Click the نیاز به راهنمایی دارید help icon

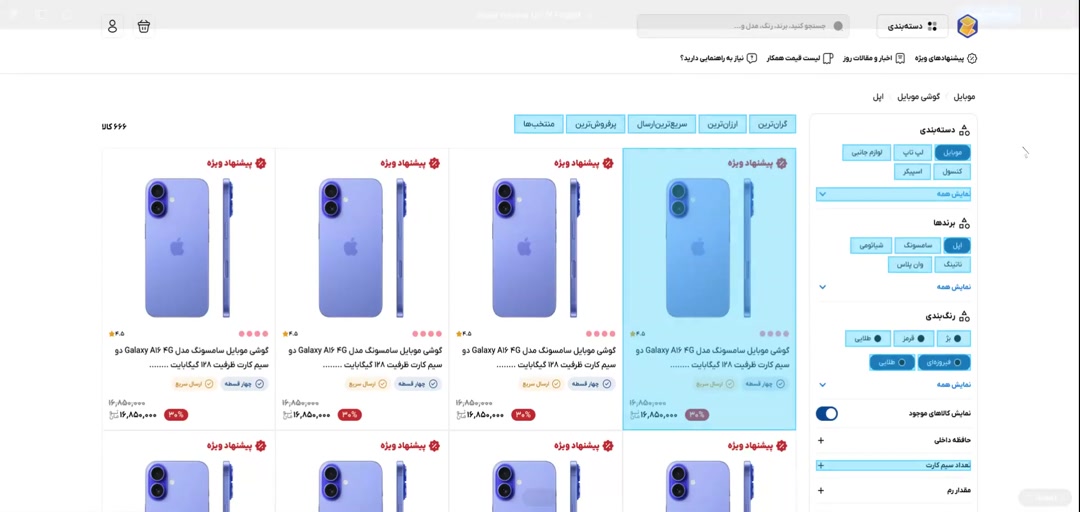click(752, 58)
